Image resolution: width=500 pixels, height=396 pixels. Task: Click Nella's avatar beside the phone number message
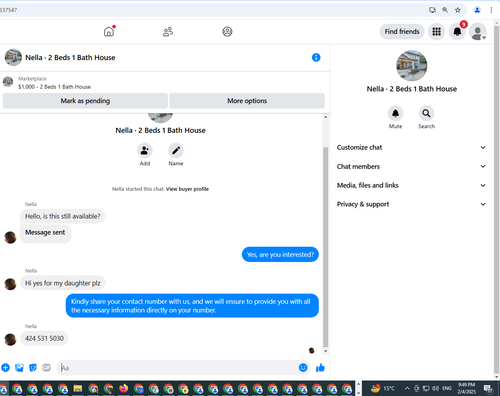[x=10, y=339]
